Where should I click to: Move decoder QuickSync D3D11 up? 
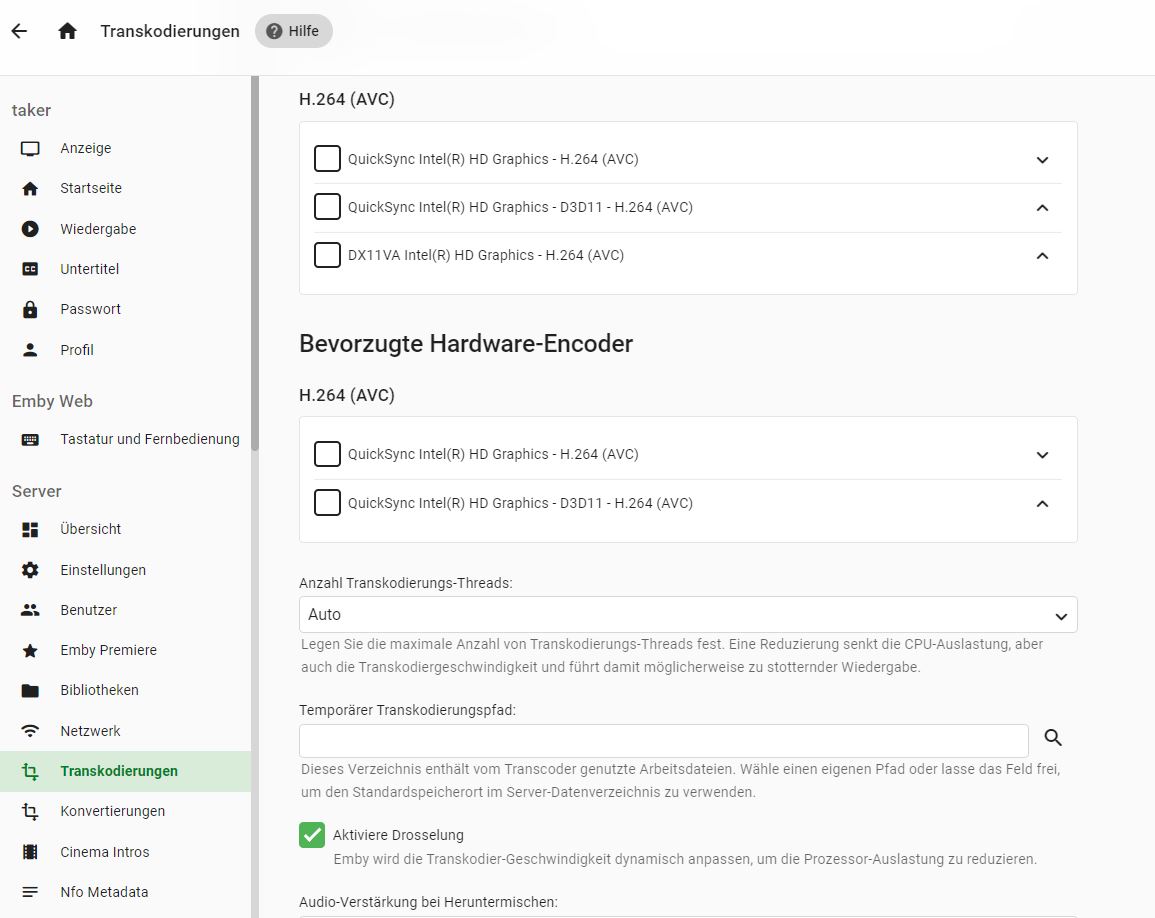(1042, 208)
